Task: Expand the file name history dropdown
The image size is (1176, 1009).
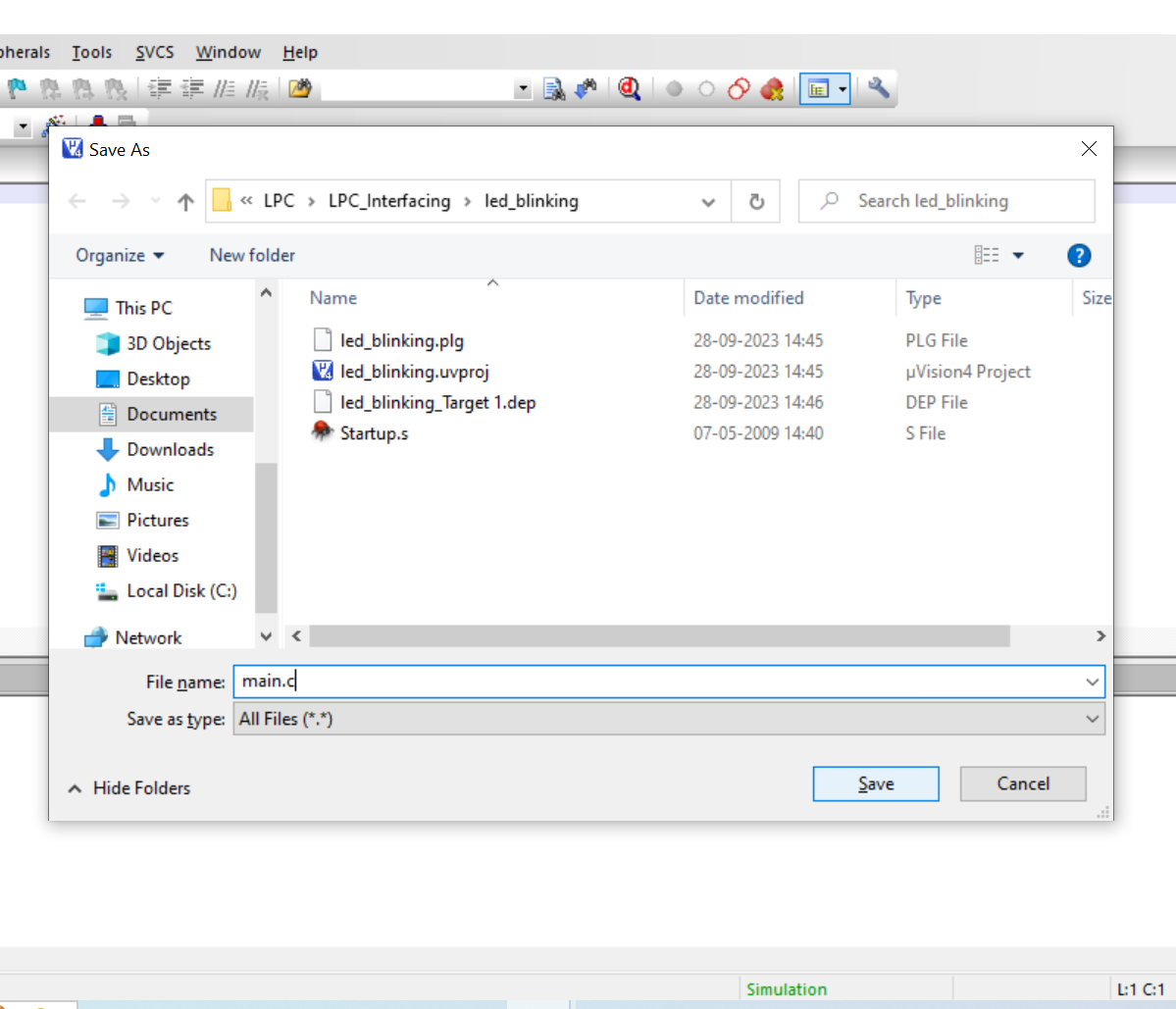Action: (1092, 681)
